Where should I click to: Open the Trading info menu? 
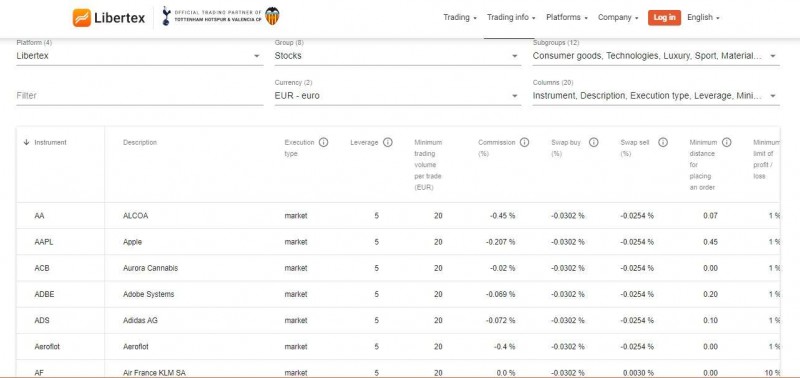point(511,17)
